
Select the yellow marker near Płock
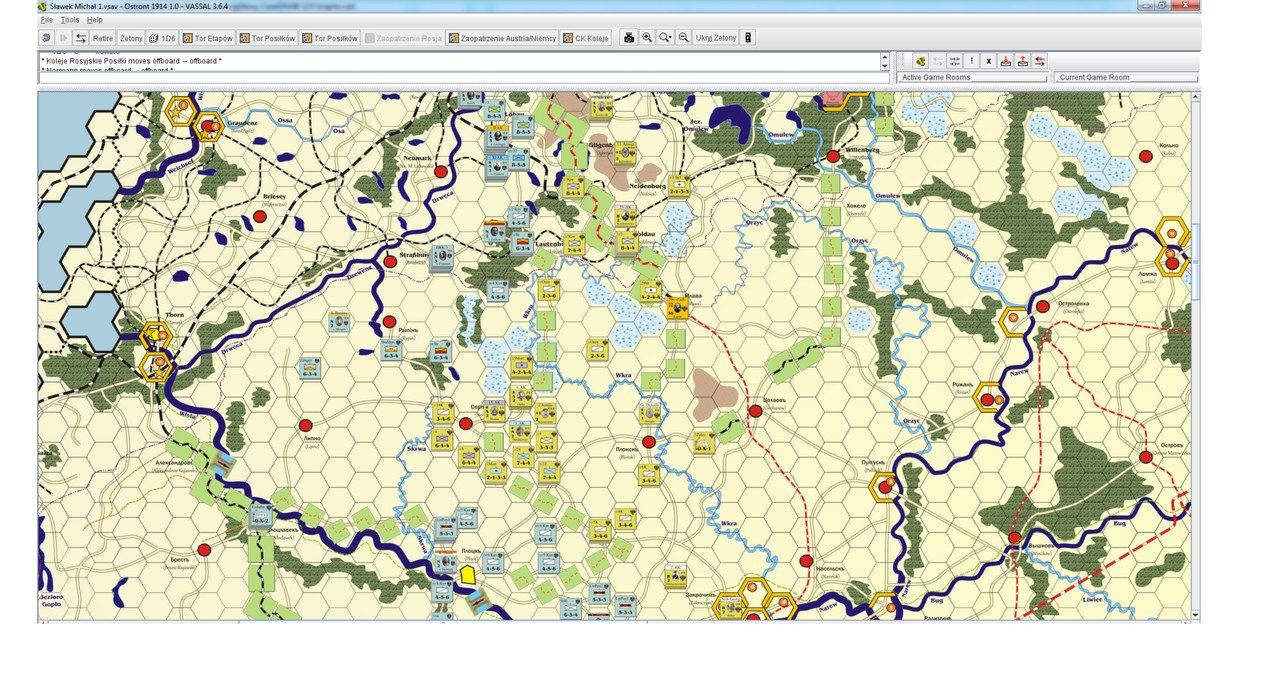(x=467, y=575)
